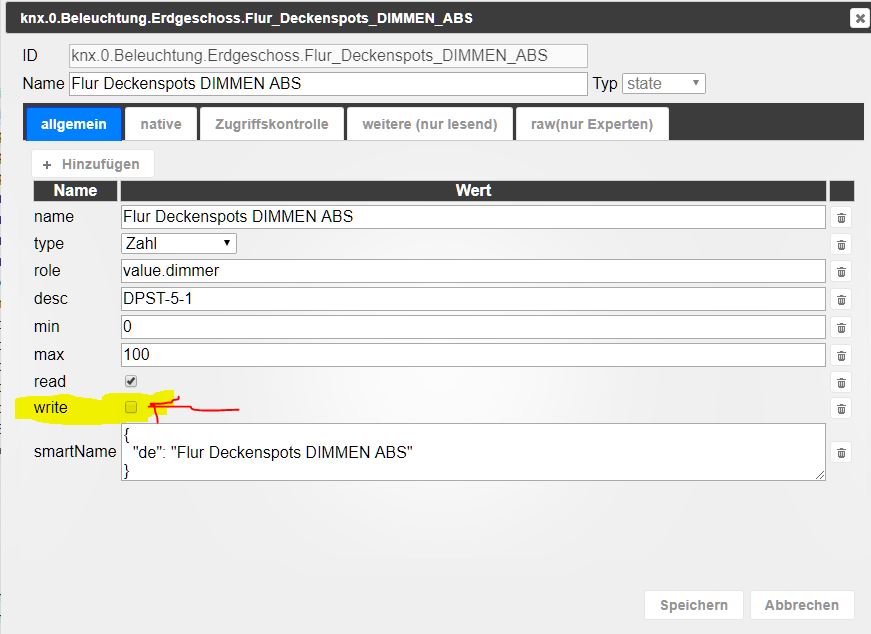Screen dimensions: 871x634
Task: Delete the read row with trash icon
Action: coord(842,383)
